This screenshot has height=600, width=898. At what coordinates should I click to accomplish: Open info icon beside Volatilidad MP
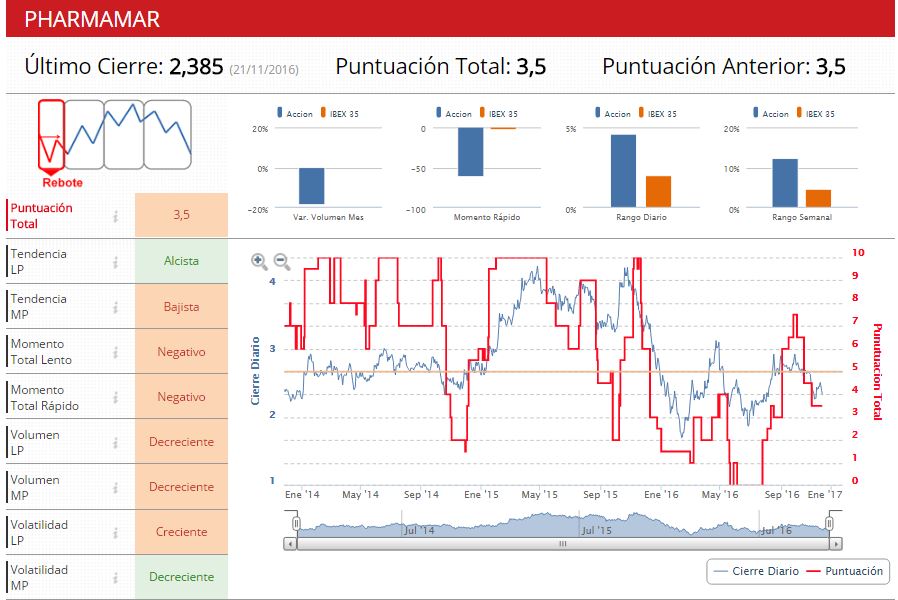pyautogui.click(x=116, y=578)
